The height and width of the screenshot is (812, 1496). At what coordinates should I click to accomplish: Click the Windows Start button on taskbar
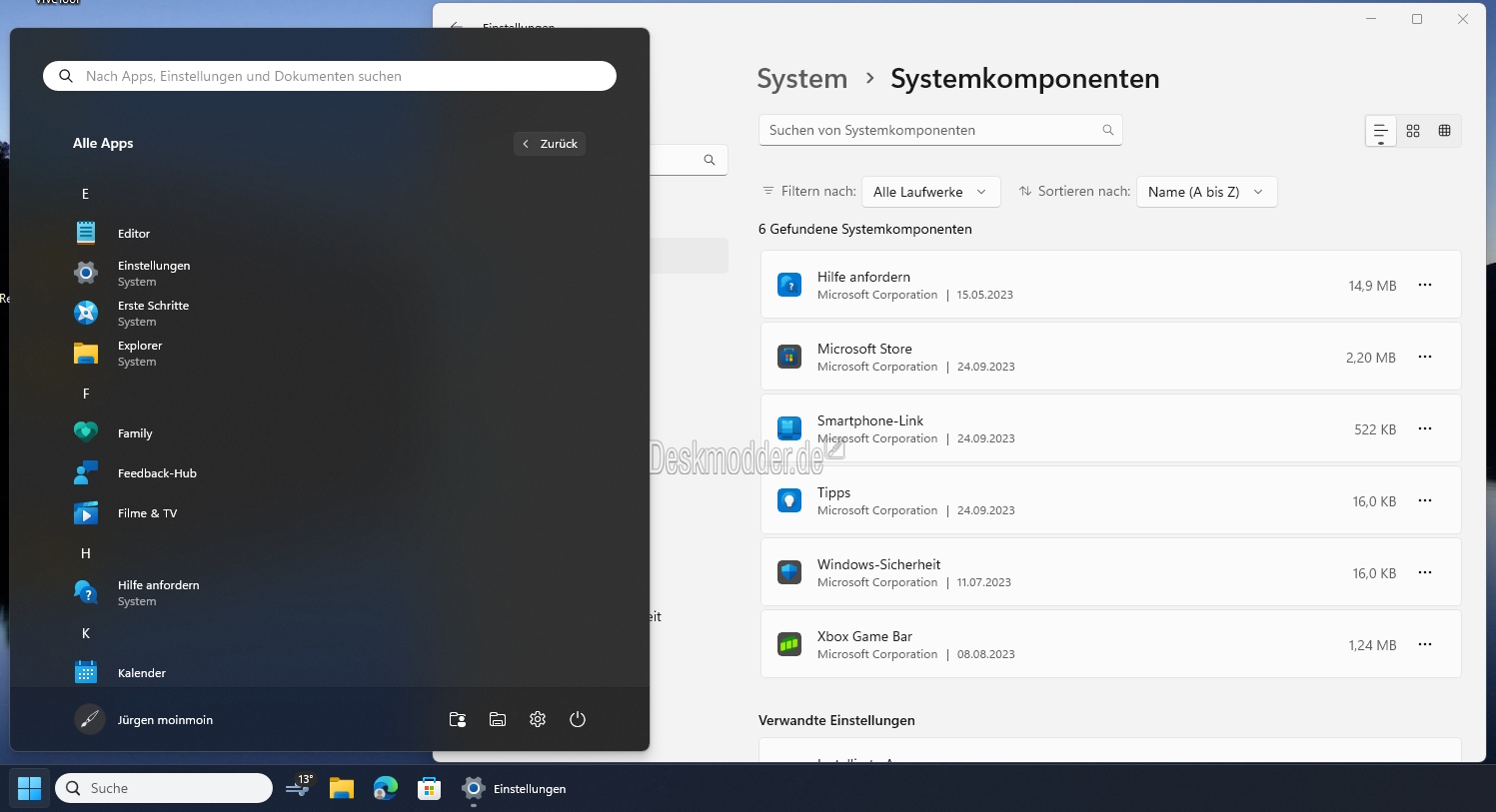(30, 788)
